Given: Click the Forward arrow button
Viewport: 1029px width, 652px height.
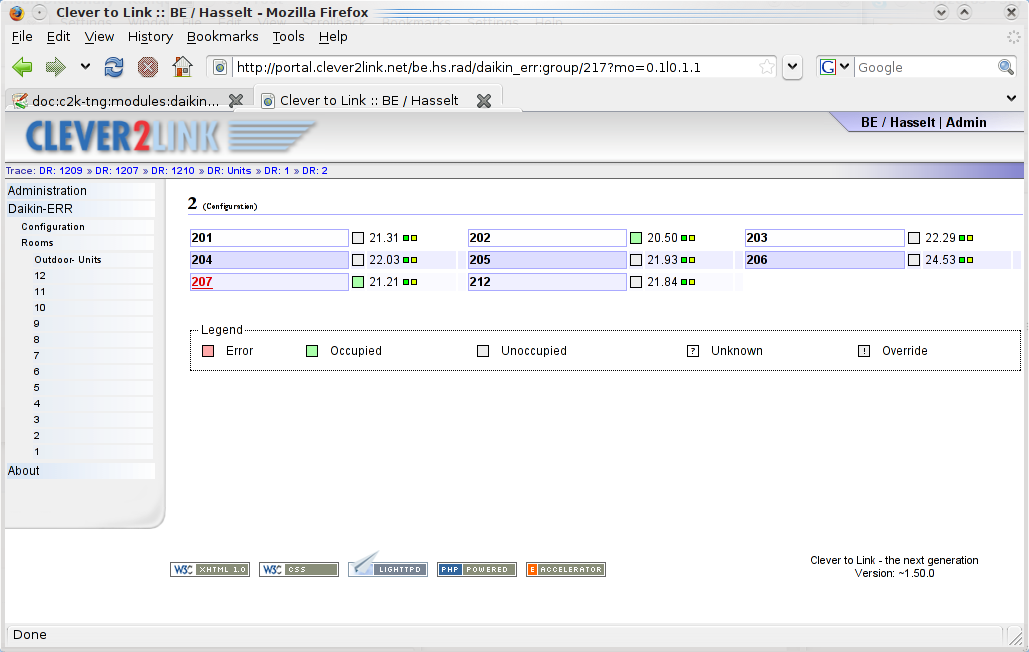Looking at the screenshot, I should coord(56,67).
